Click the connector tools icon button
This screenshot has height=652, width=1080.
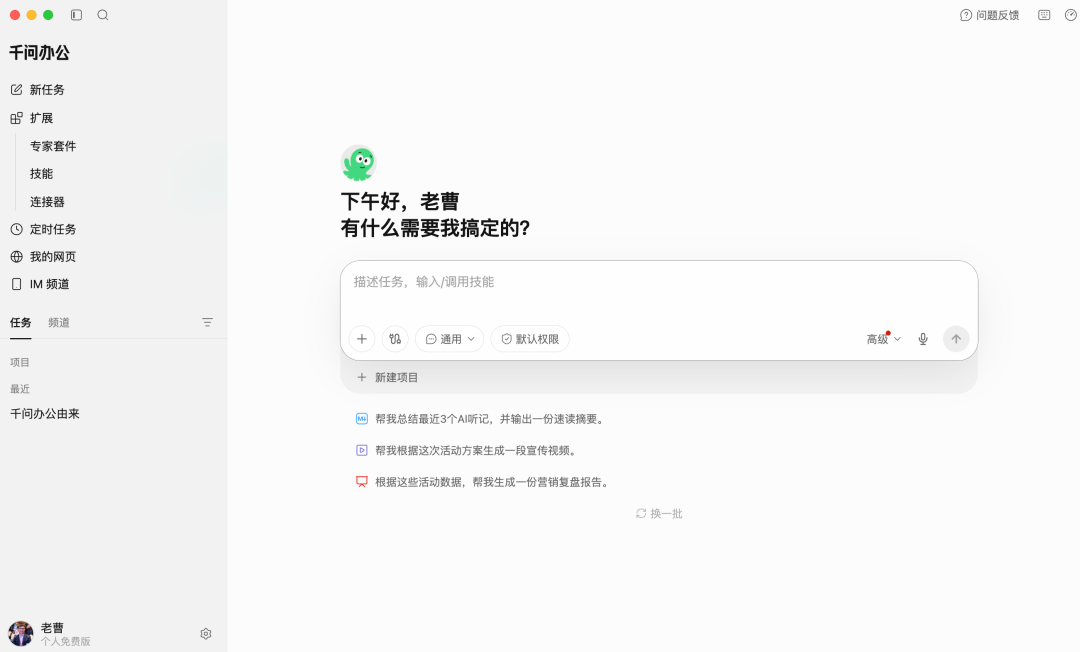point(395,339)
